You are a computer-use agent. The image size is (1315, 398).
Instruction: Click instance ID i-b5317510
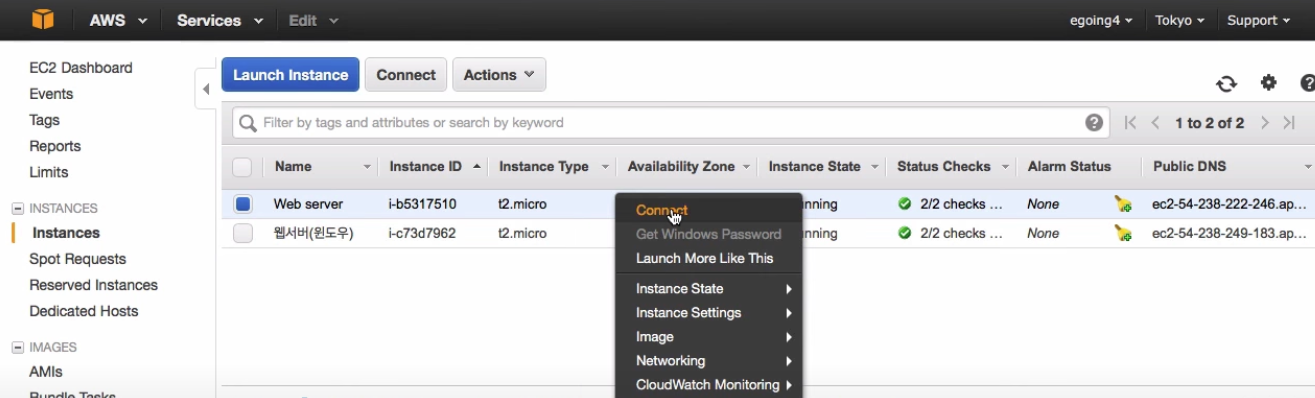[x=423, y=204]
